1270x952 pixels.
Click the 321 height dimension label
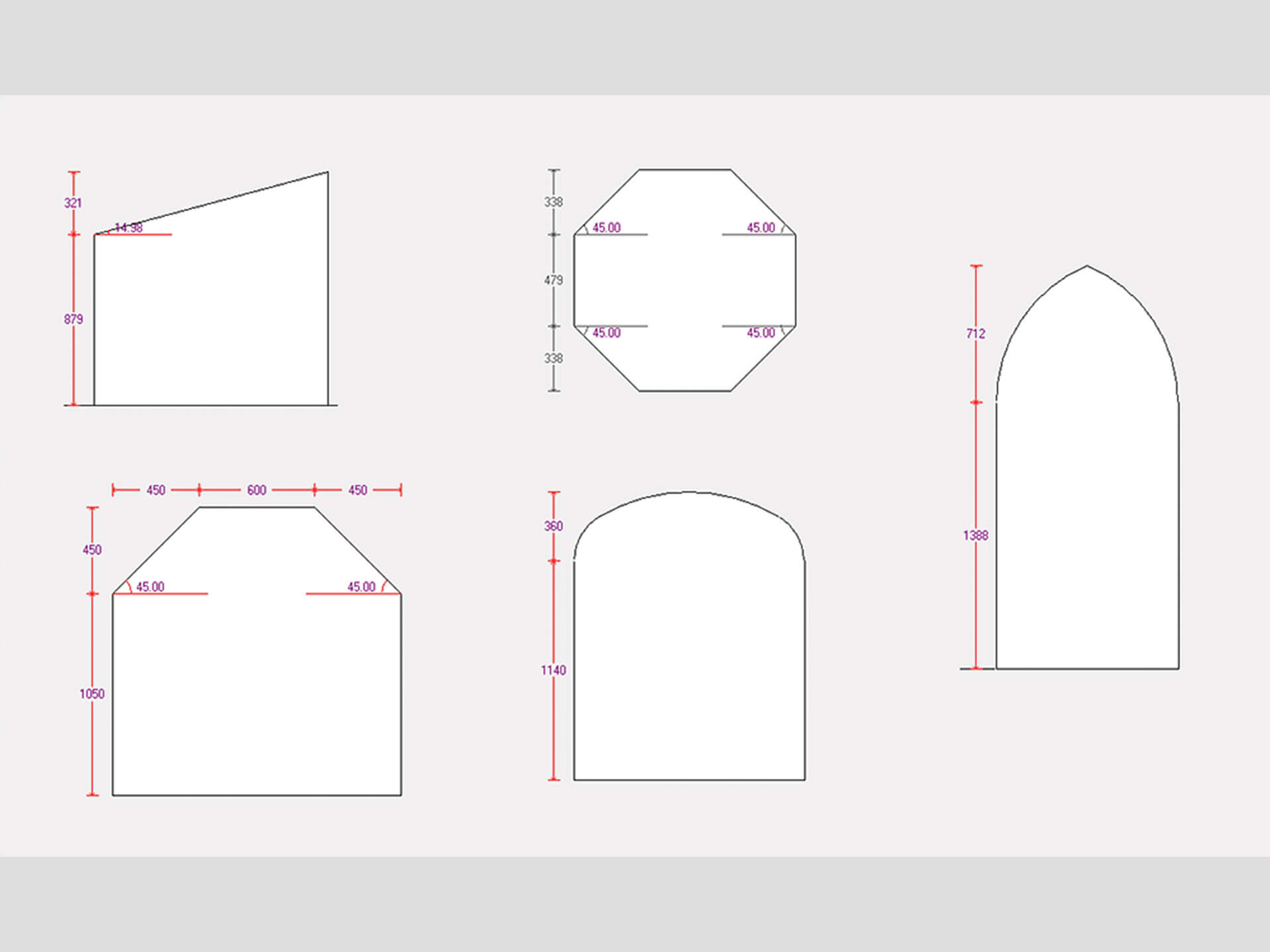coord(73,203)
